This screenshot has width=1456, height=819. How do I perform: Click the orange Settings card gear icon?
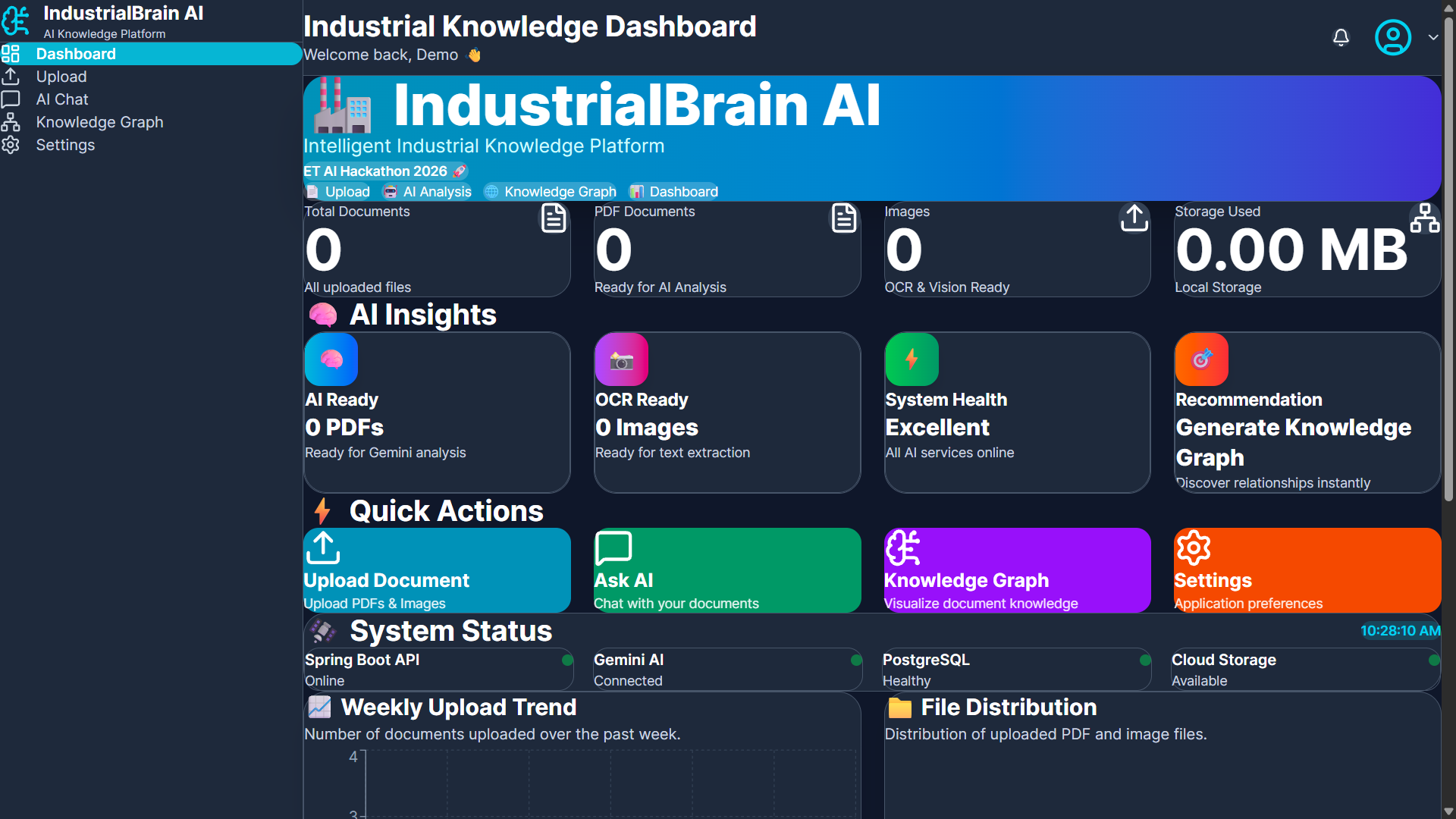click(x=1193, y=548)
